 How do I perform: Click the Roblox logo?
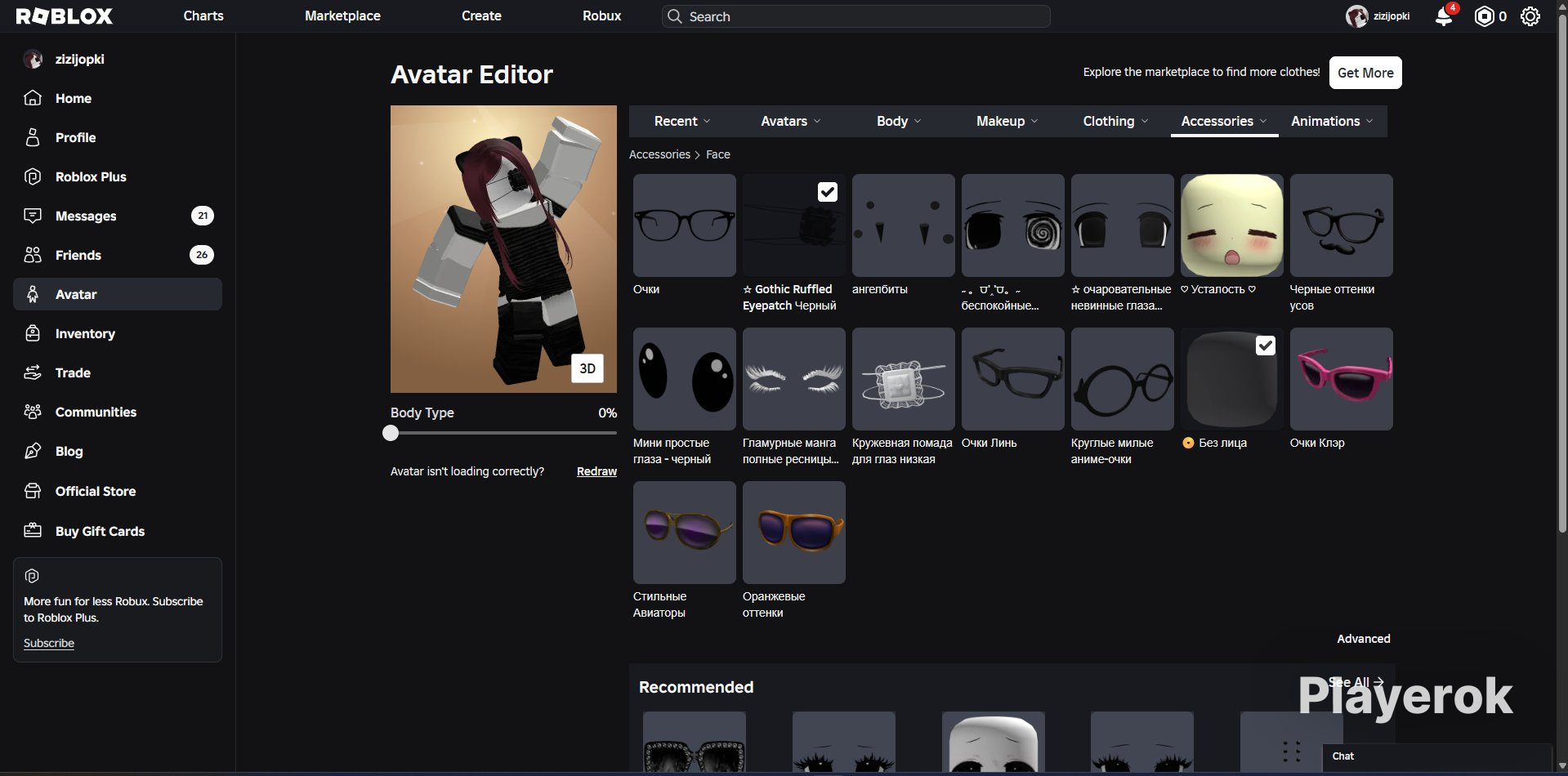click(65, 16)
